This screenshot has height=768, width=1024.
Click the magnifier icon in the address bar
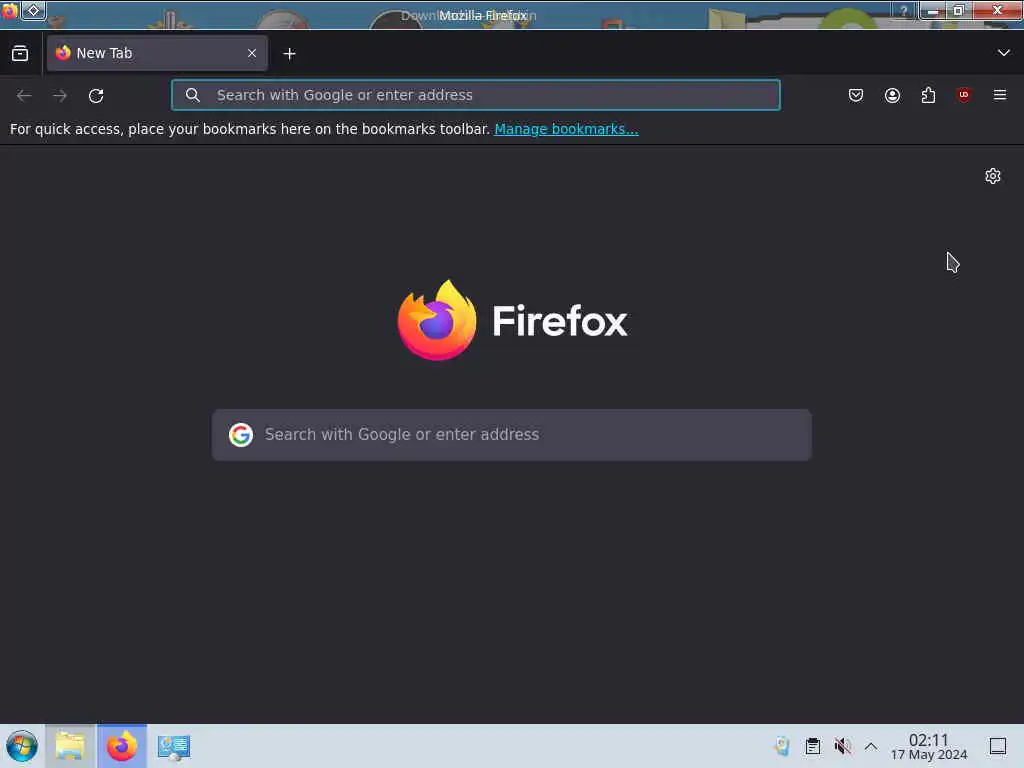point(193,95)
